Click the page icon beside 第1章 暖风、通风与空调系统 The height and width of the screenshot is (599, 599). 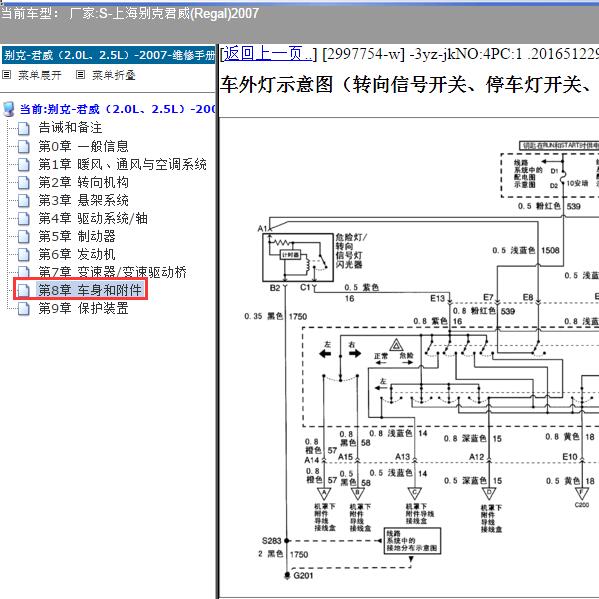[x=24, y=165]
